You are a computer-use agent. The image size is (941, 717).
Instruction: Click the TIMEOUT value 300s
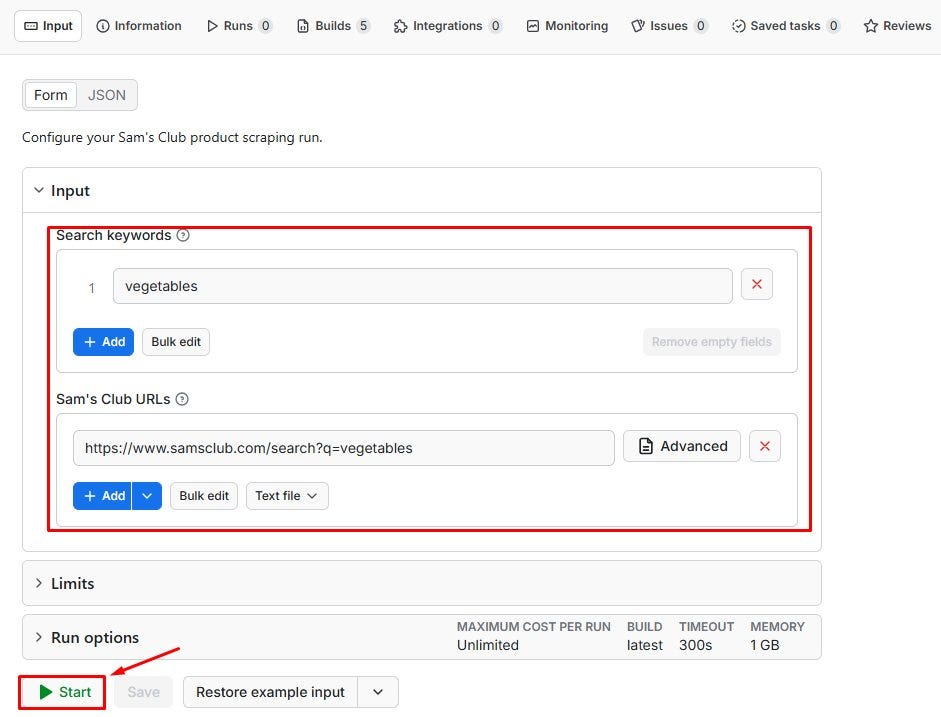[696, 646]
